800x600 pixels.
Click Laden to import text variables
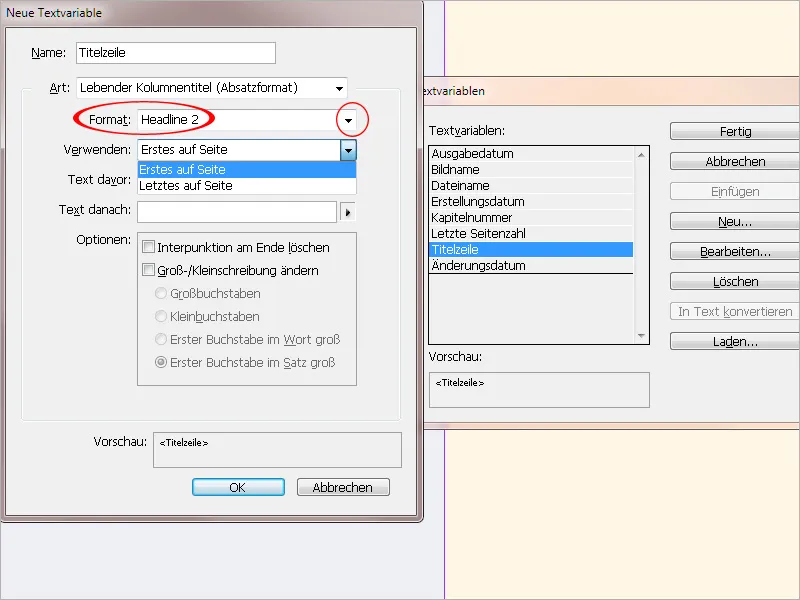[x=733, y=342]
